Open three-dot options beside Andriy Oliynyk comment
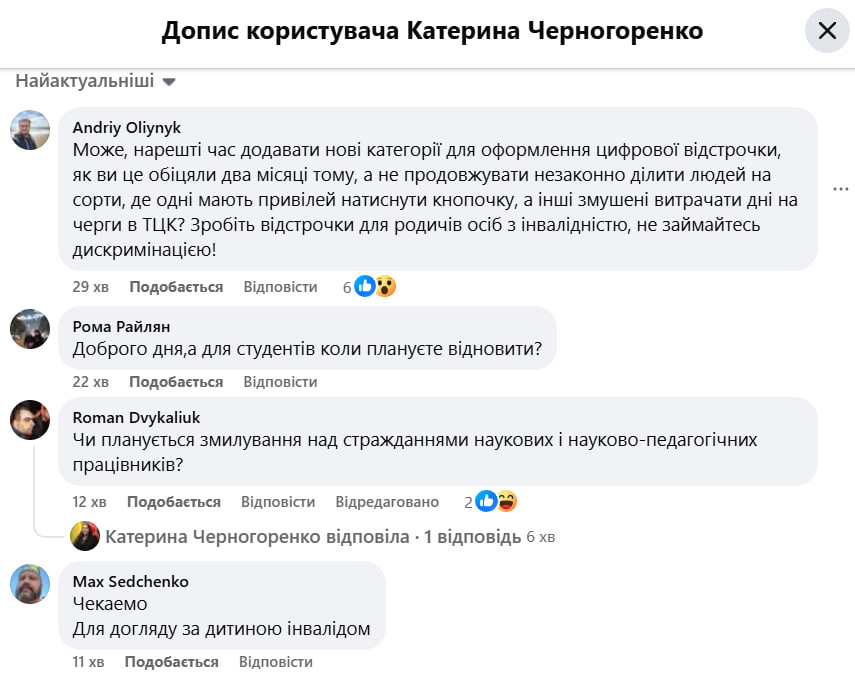 click(x=841, y=188)
